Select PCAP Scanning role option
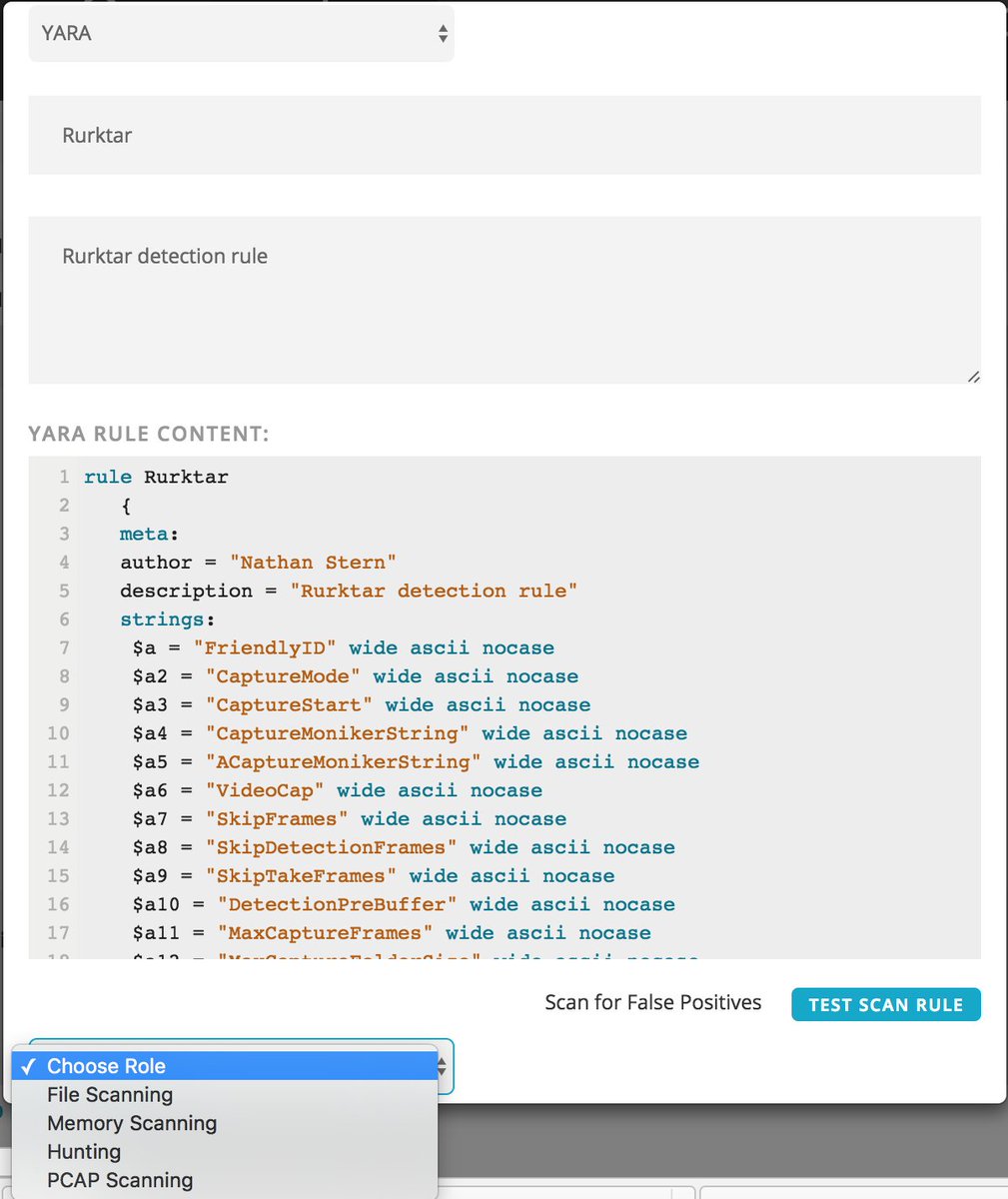 (225, 1180)
